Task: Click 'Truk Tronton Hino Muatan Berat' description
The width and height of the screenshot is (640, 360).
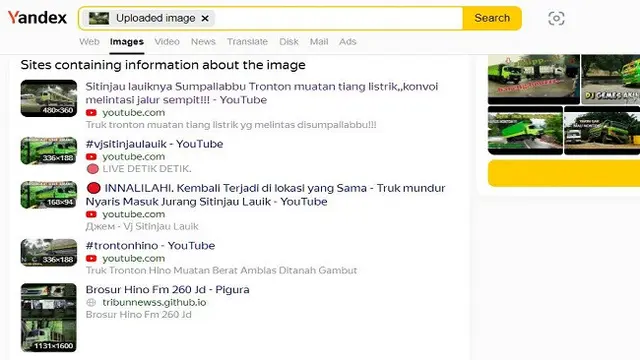Action: 221,270
